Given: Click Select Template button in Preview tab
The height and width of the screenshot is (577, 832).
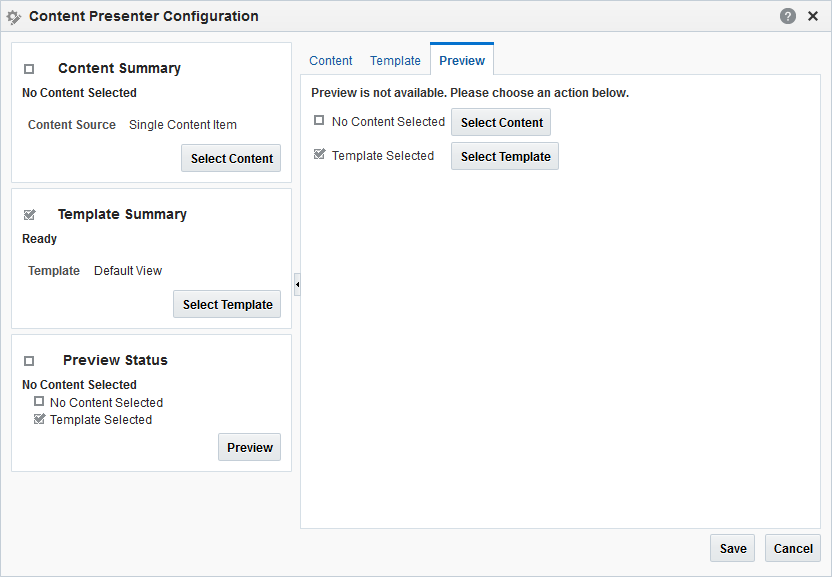Looking at the screenshot, I should tap(505, 156).
